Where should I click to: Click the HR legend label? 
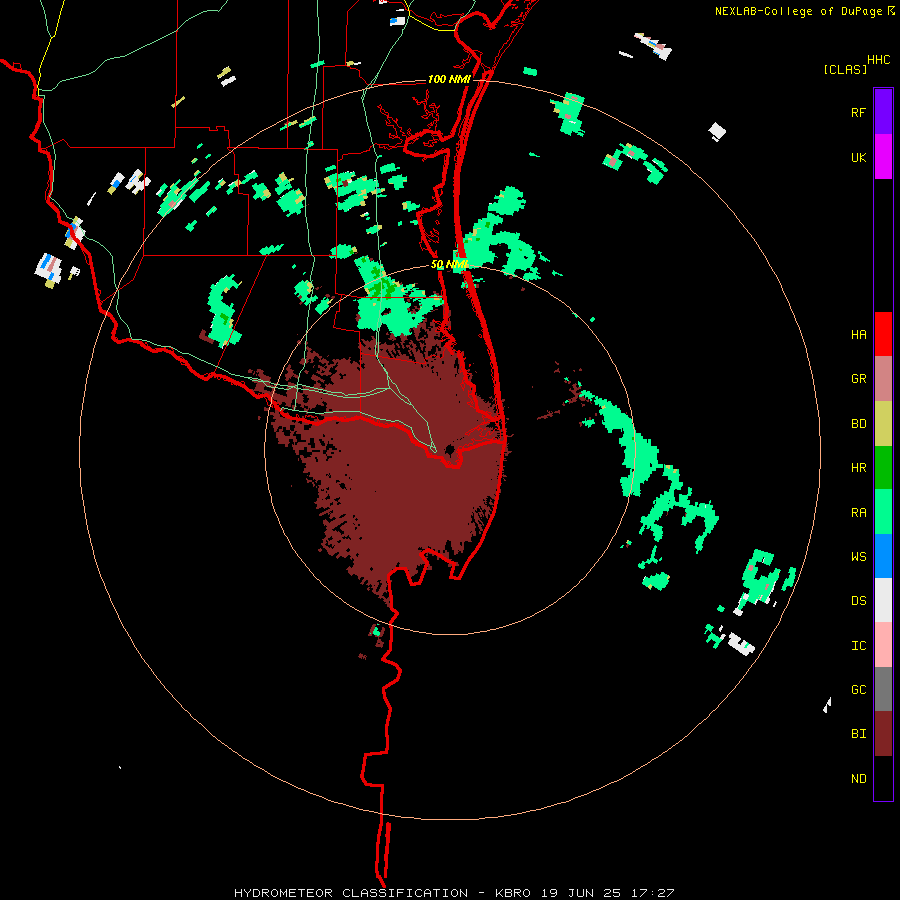858,468
